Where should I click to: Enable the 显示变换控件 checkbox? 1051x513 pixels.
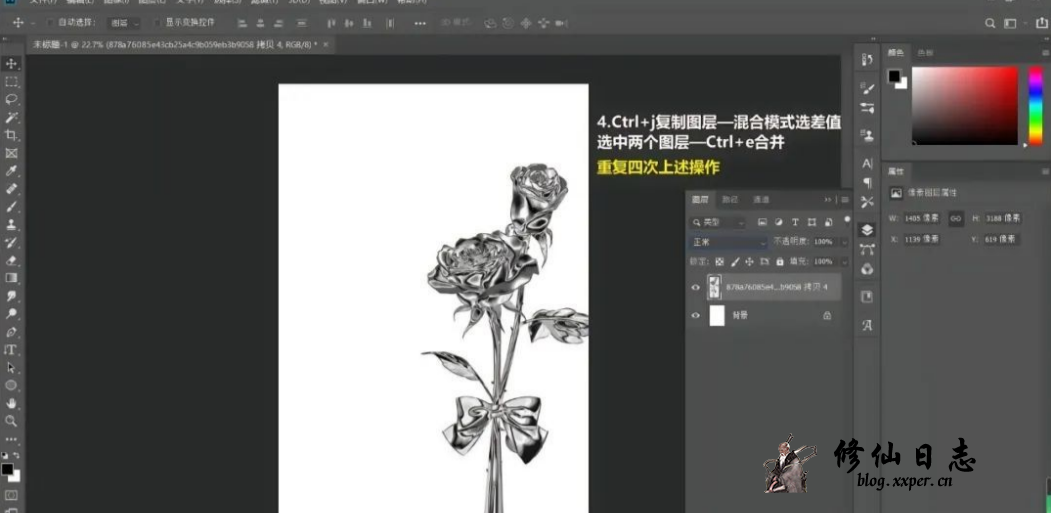(x=158, y=22)
